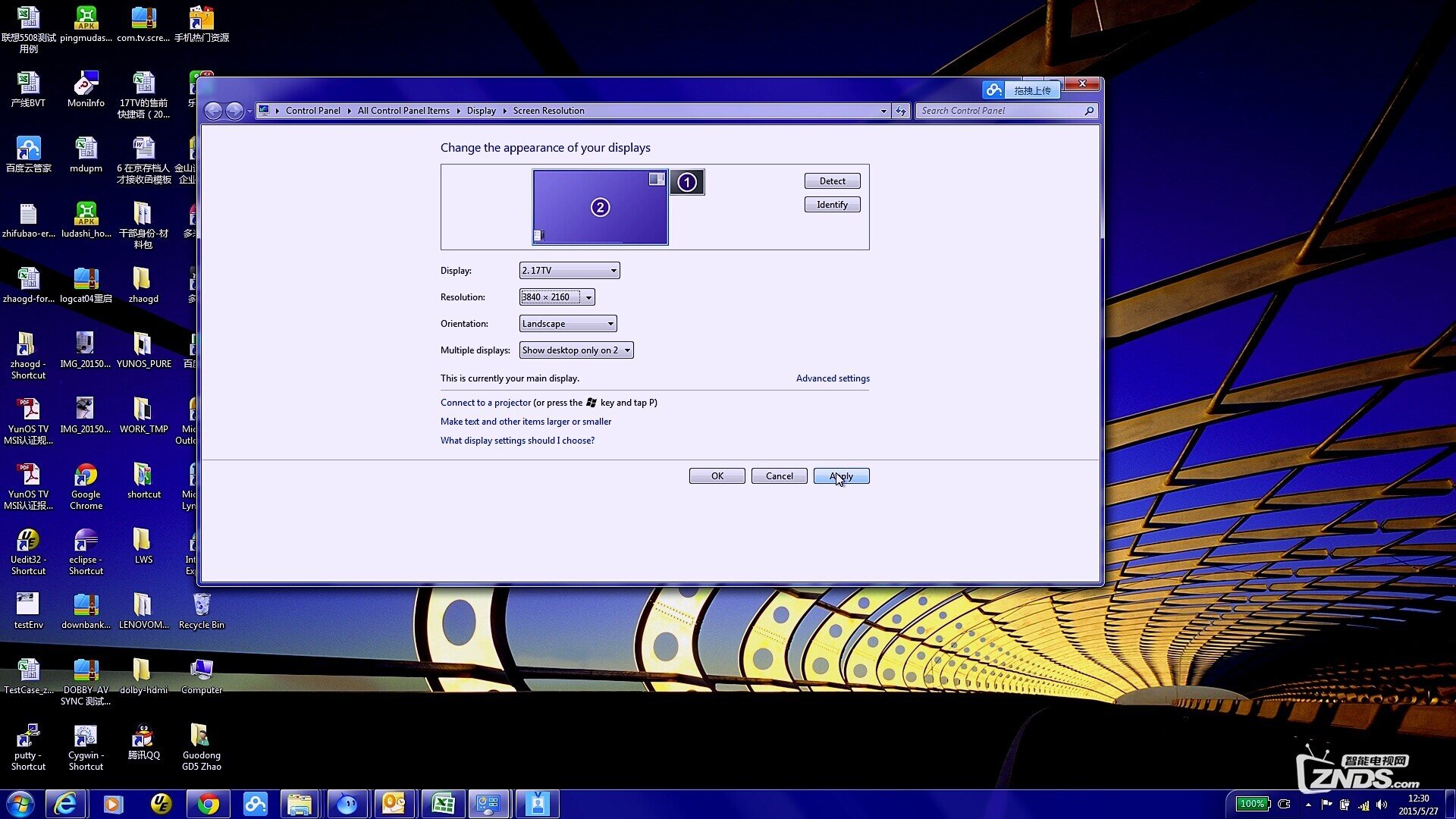Open 百度云管家 desktop icon
1456x819 pixels.
coord(28,155)
